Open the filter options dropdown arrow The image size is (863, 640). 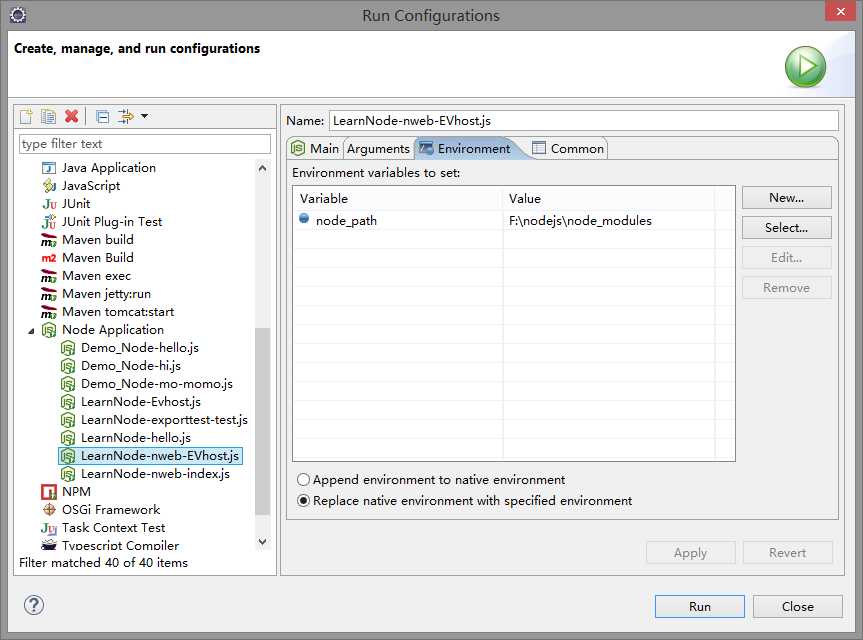point(144,116)
